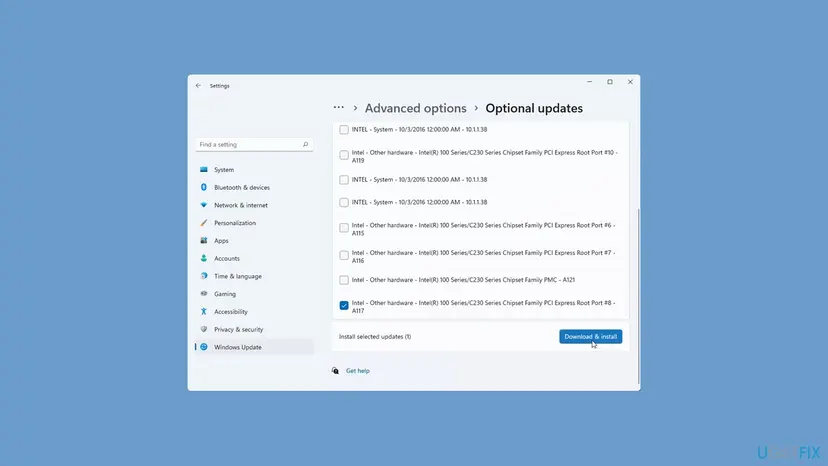Viewport: 828px width, 466px height.
Task: Click the Time & language globe icon
Action: [x=204, y=276]
